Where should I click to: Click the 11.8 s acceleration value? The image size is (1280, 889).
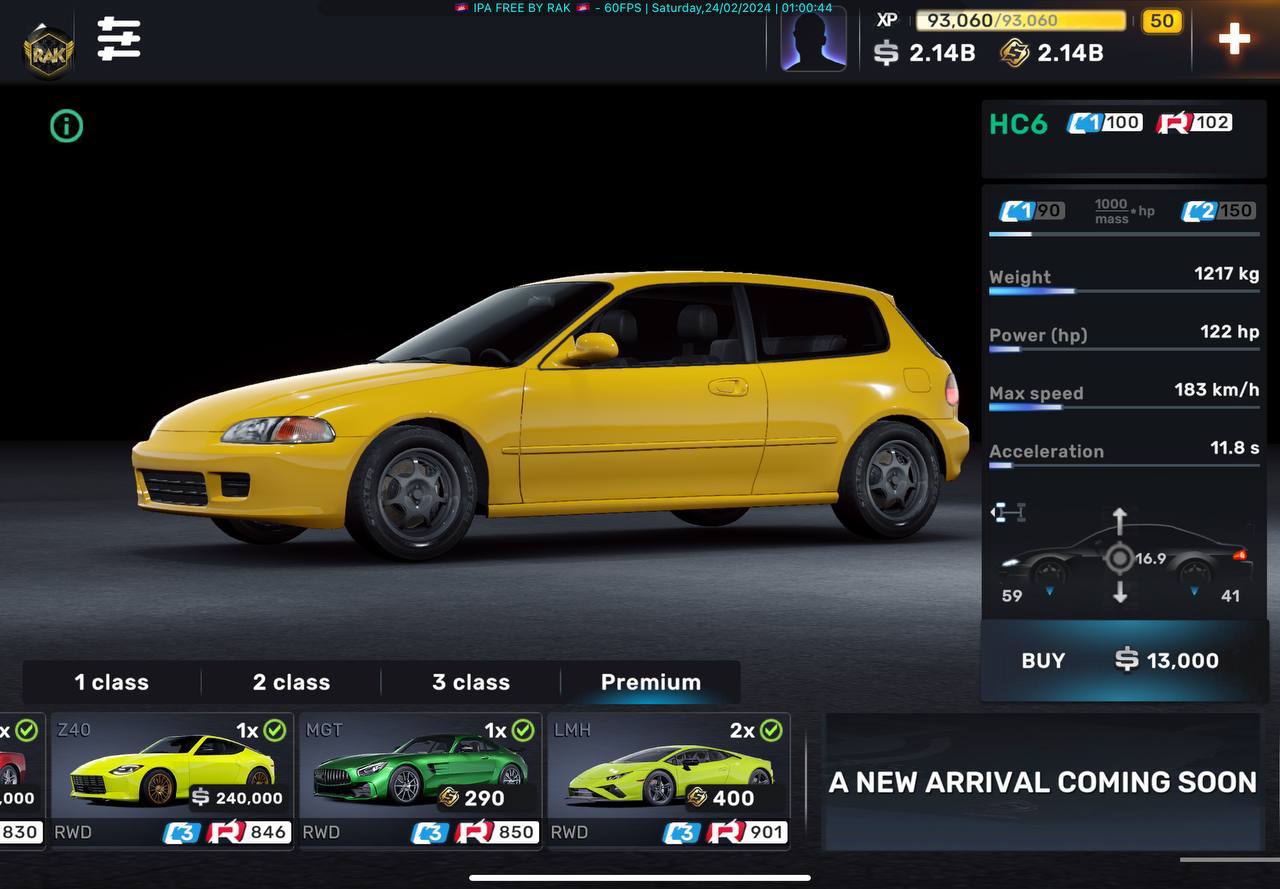(1235, 447)
